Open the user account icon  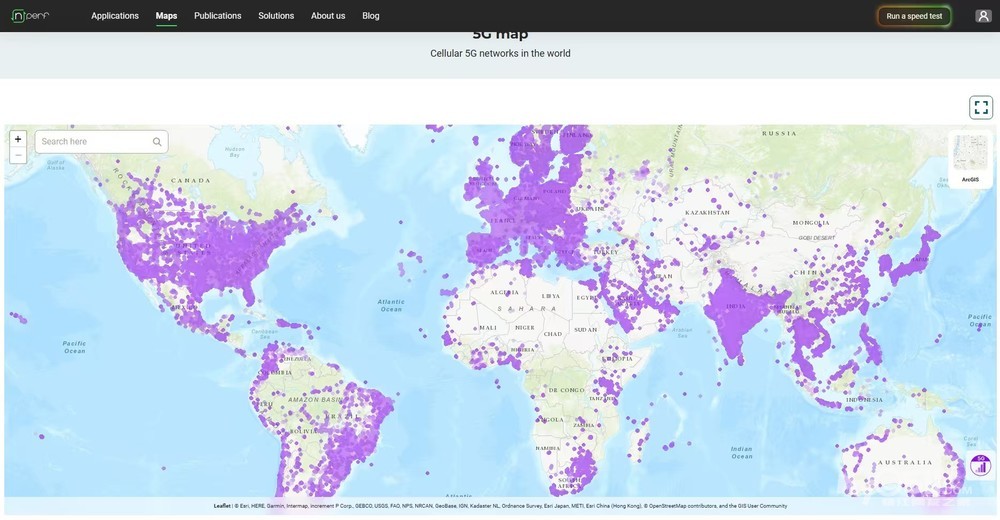(983, 16)
